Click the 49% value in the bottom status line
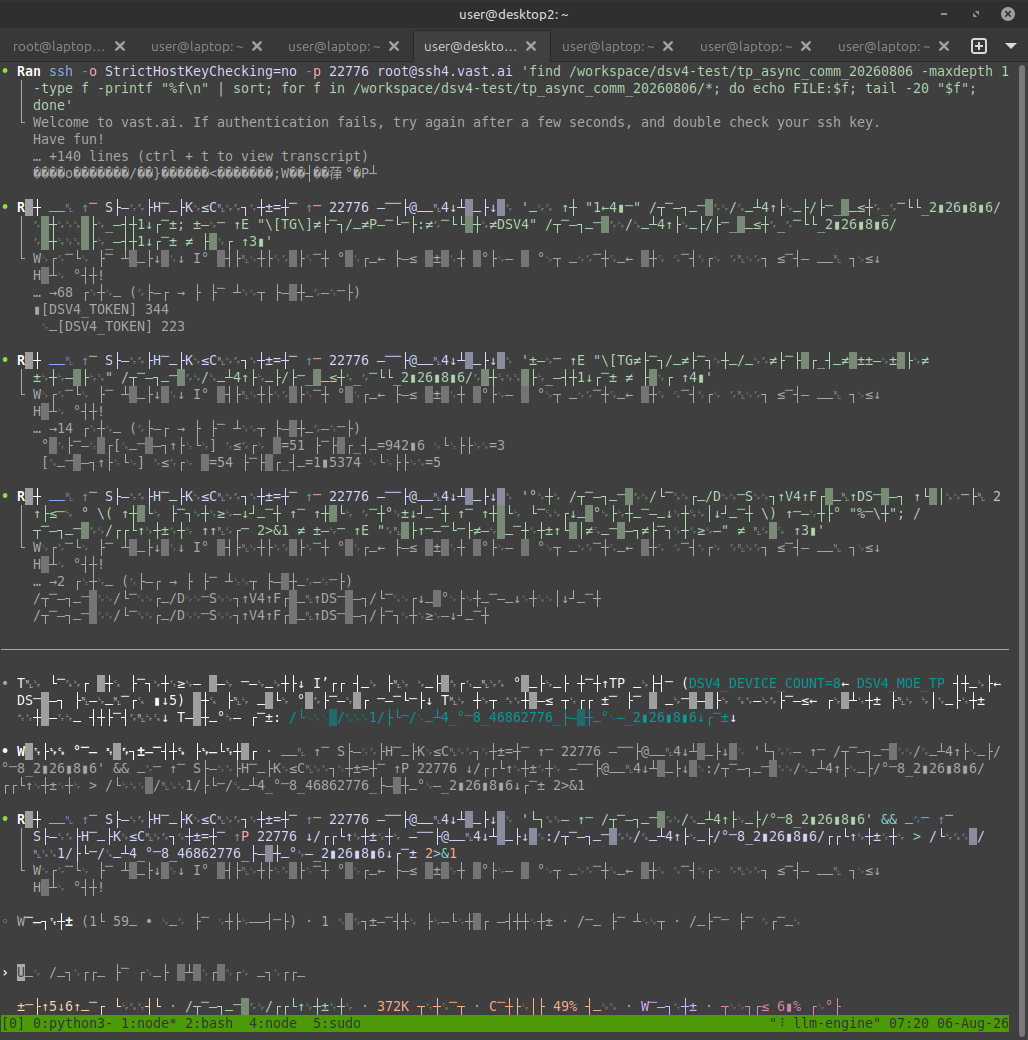Viewport: 1028px width, 1040px height. click(x=564, y=1006)
